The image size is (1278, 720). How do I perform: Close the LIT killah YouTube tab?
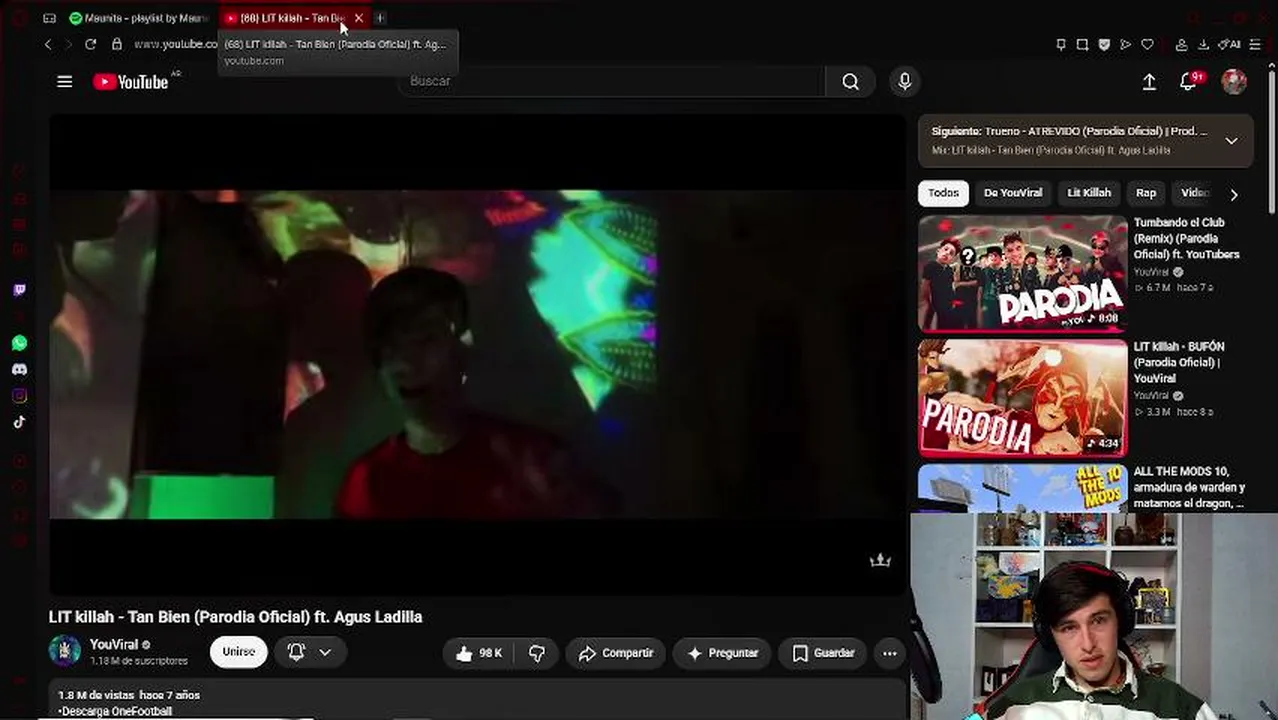(358, 18)
